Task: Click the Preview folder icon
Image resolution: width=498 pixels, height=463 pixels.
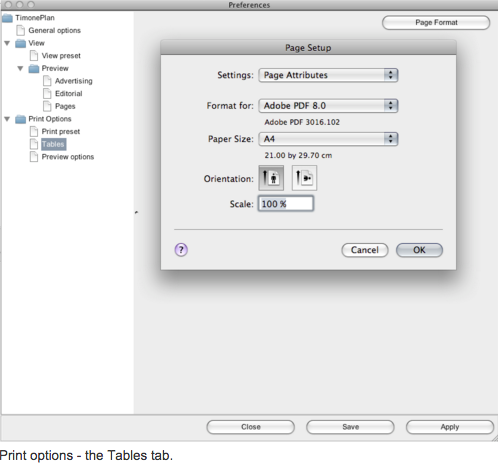Action: coord(34,69)
